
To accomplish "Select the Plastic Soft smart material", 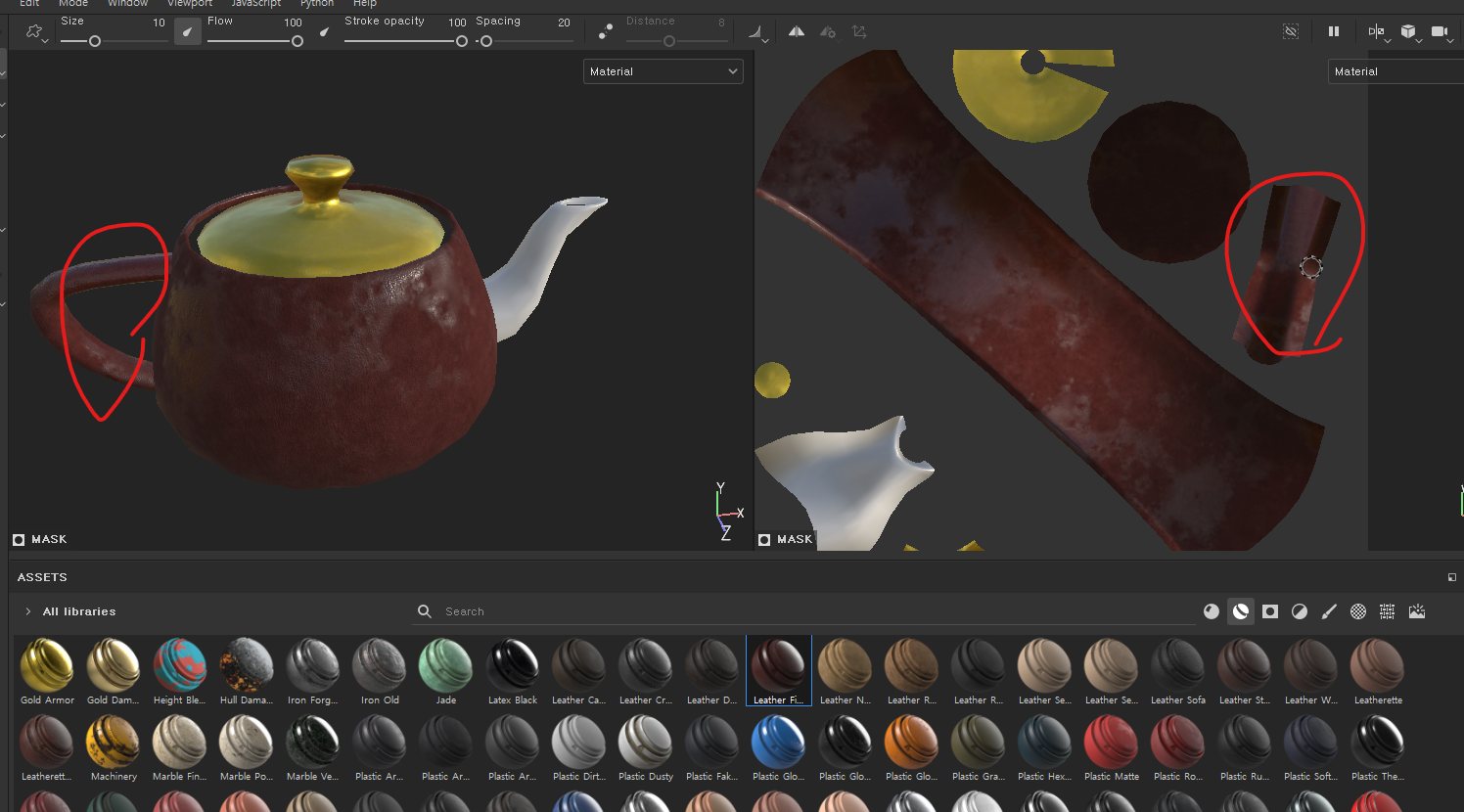I will [1311, 747].
